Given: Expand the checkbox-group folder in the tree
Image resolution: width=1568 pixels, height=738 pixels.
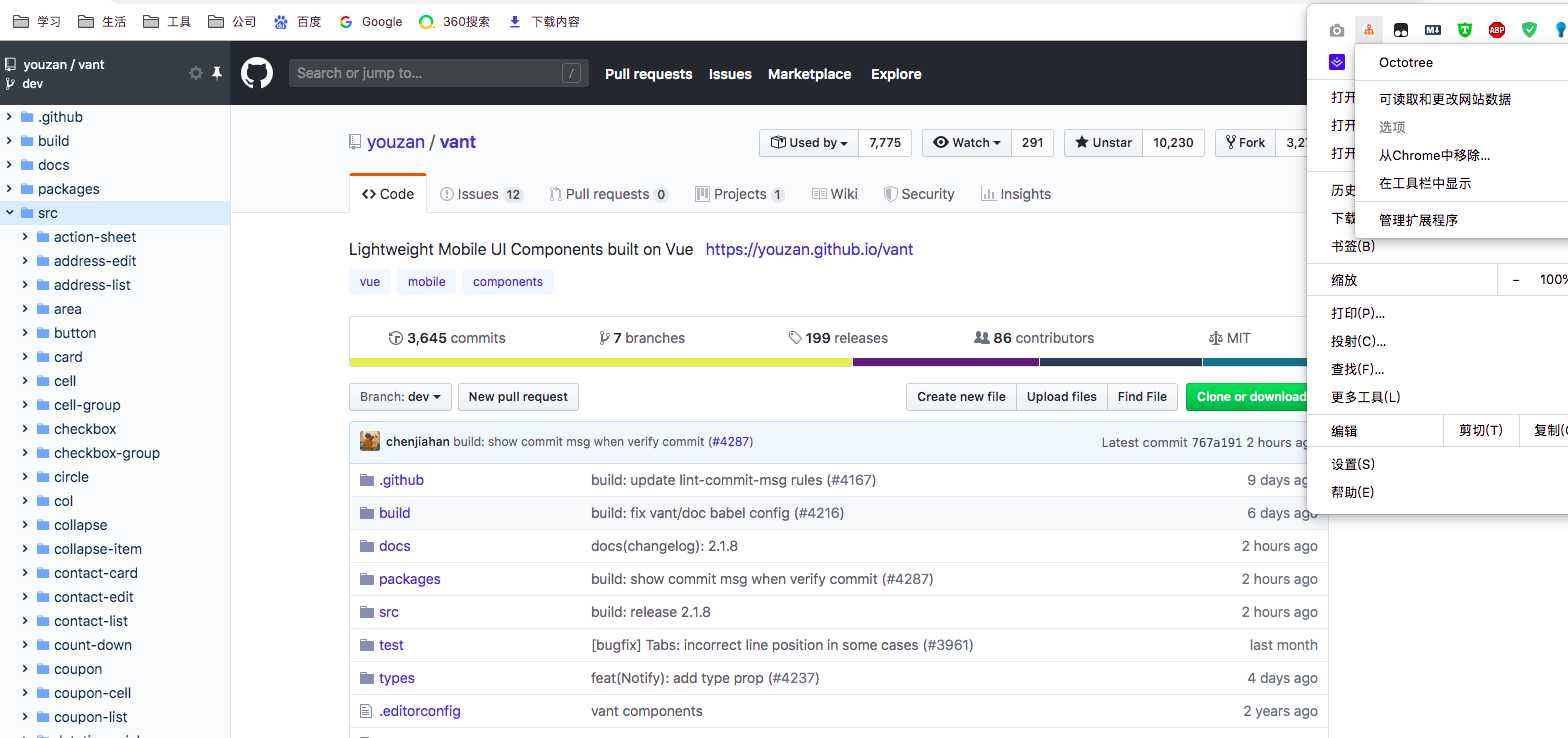Looking at the screenshot, I should 27,453.
